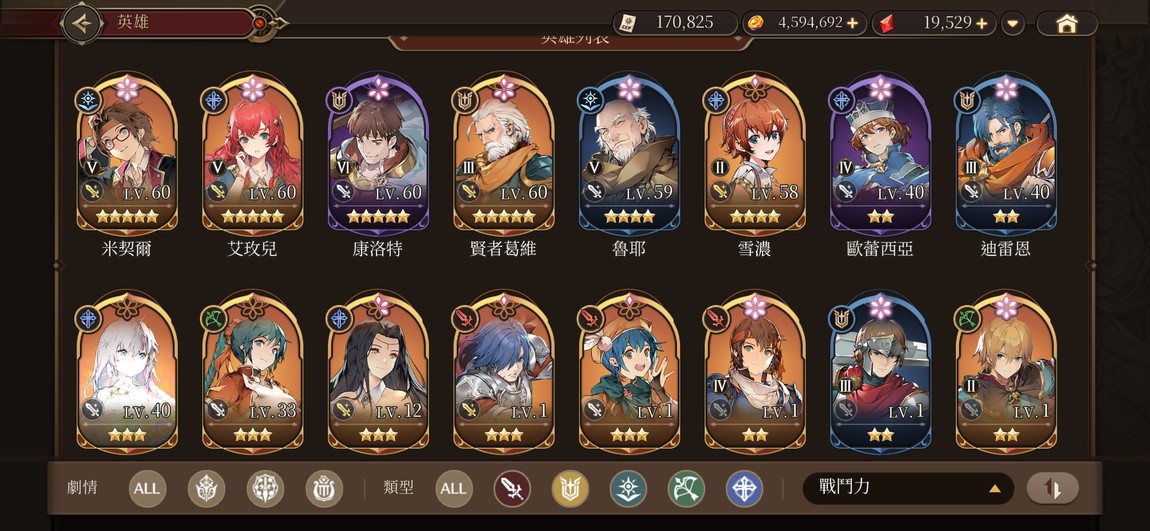This screenshot has height=531, width=1150.
Task: Filter heroes by shield class icon
Action: [x=570, y=489]
